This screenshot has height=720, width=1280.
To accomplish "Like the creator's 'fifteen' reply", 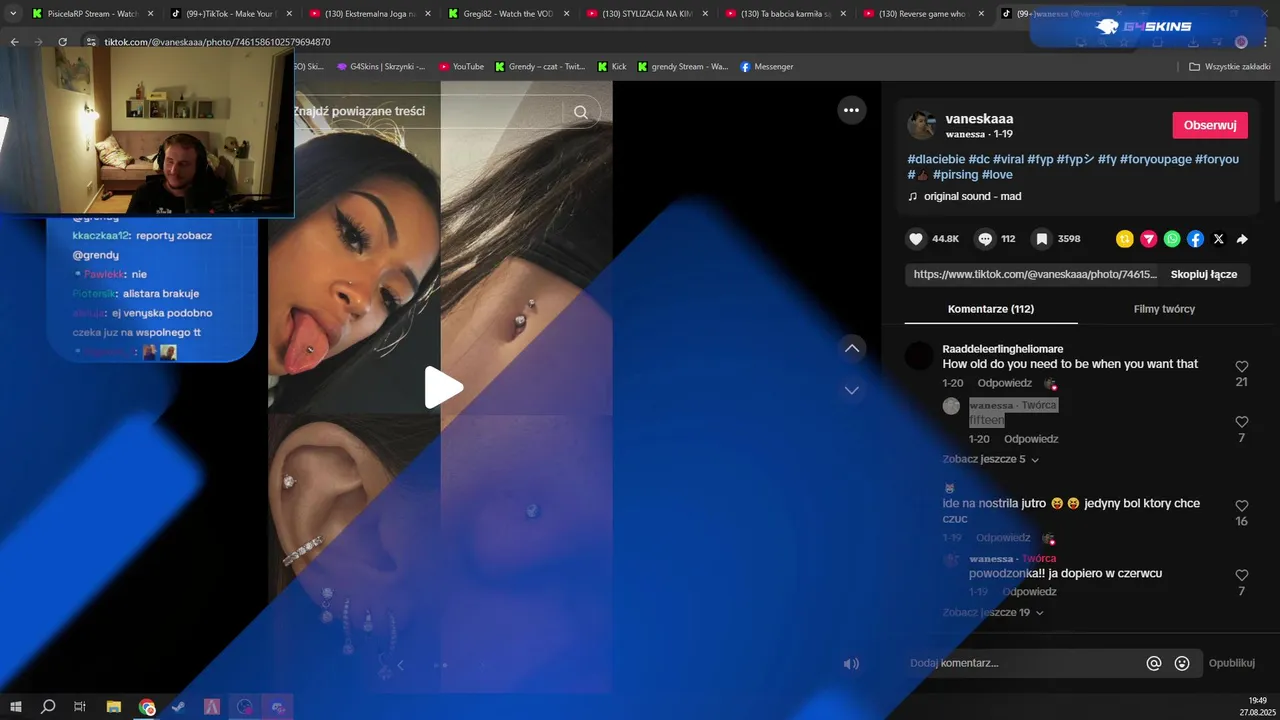I will pos(1242,422).
